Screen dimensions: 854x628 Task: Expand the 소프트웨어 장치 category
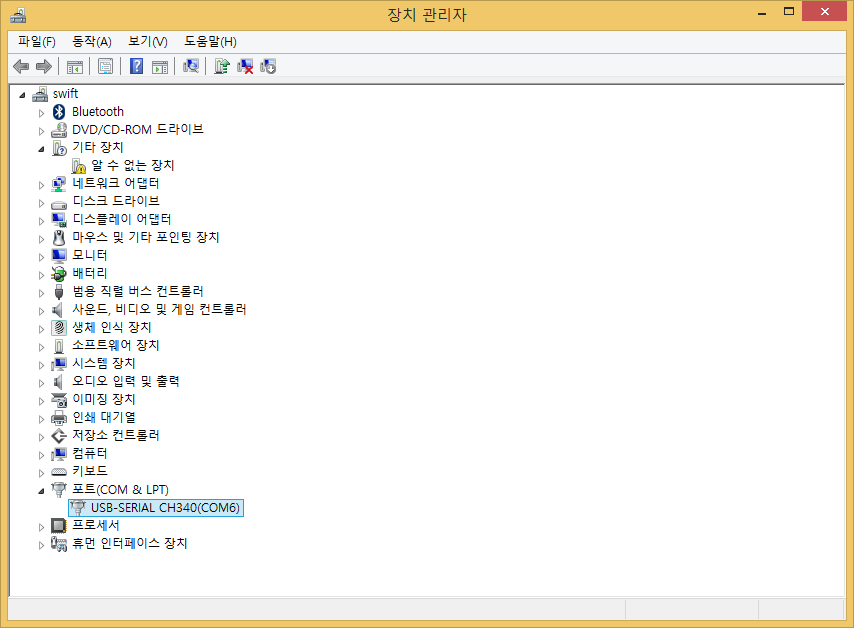41,347
